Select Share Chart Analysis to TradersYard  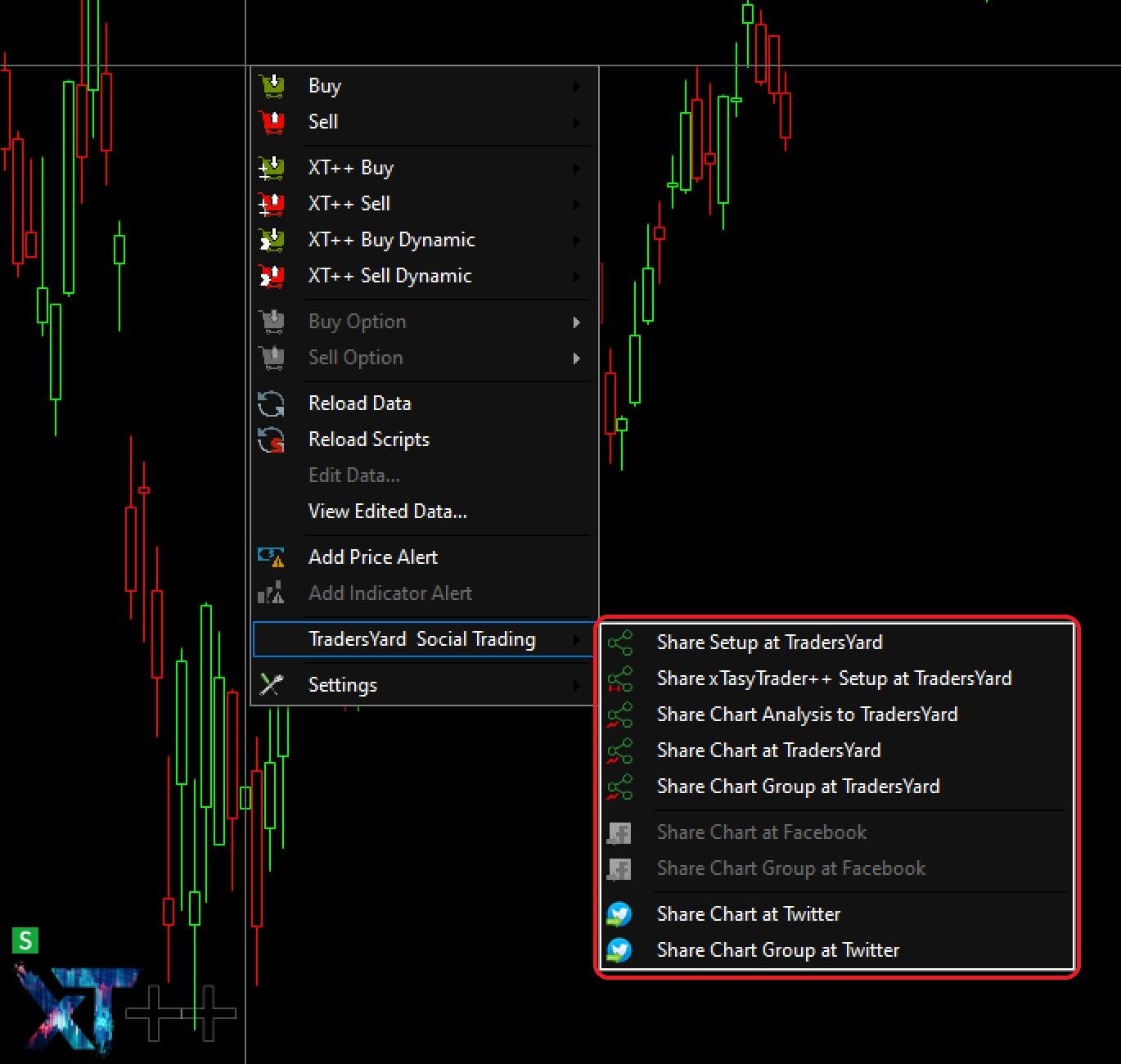[x=837, y=715]
